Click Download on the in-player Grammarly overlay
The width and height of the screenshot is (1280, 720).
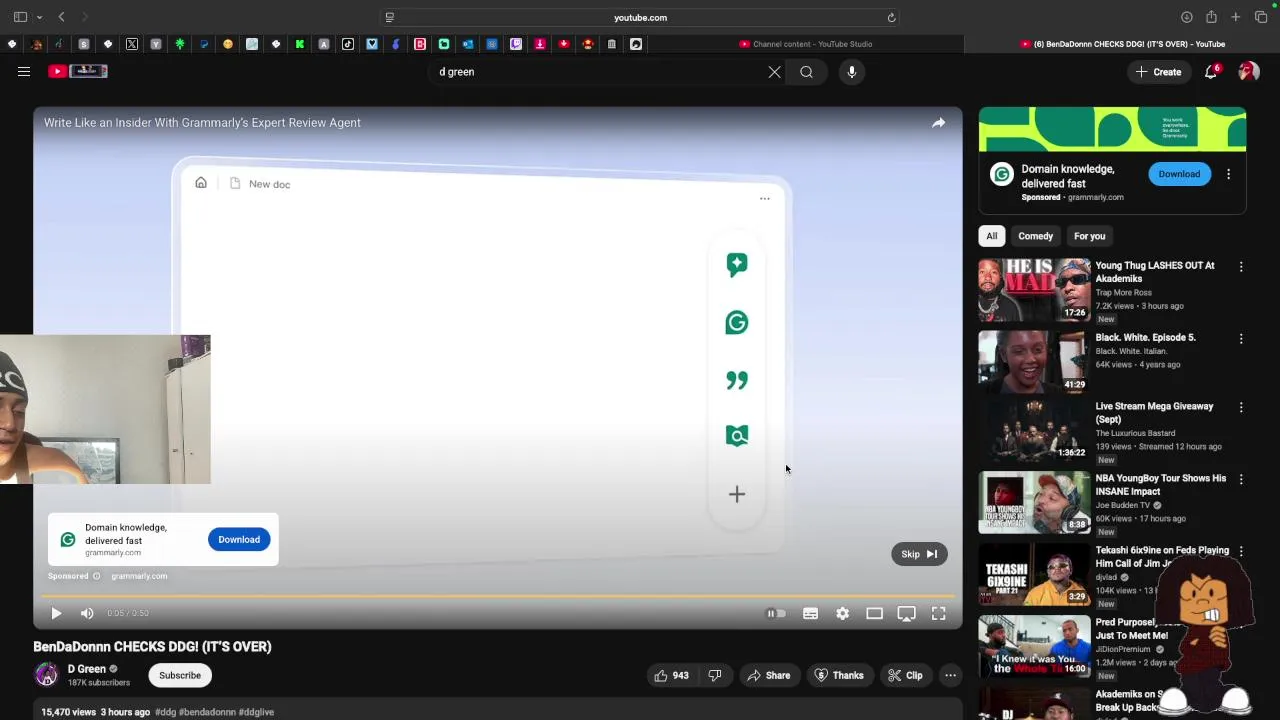click(x=239, y=540)
